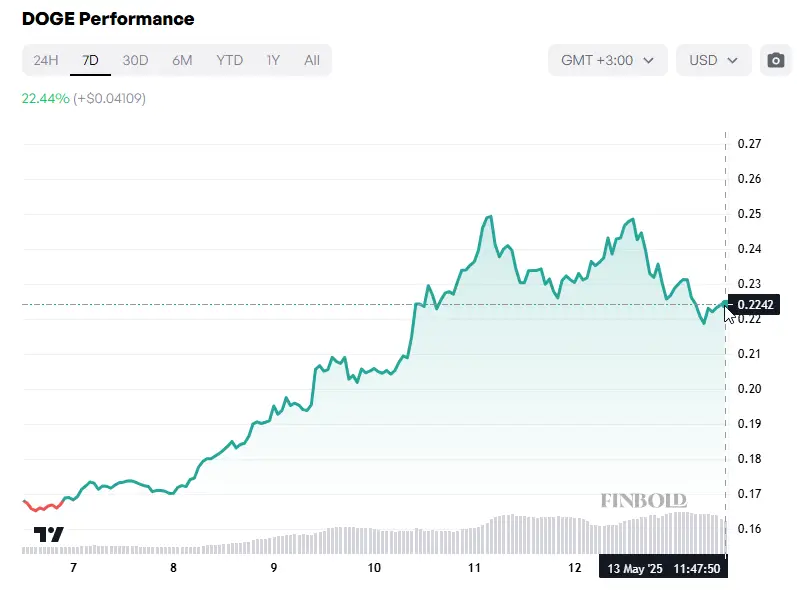The width and height of the screenshot is (797, 590).
Task: Click the 0.21 price axis label
Action: click(749, 354)
